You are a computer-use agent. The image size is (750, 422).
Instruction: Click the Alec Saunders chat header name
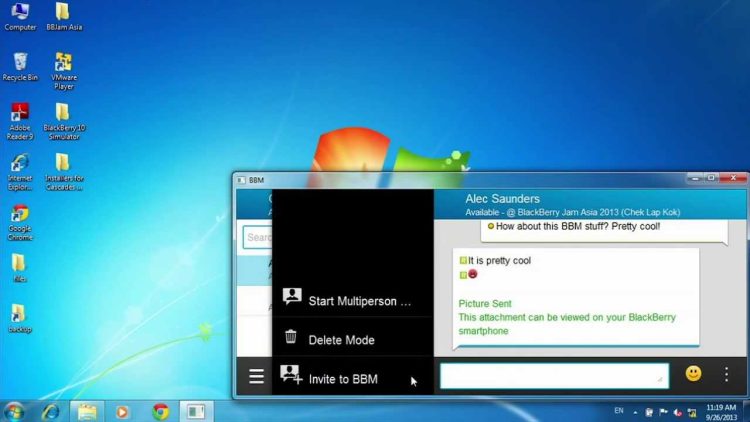click(502, 199)
